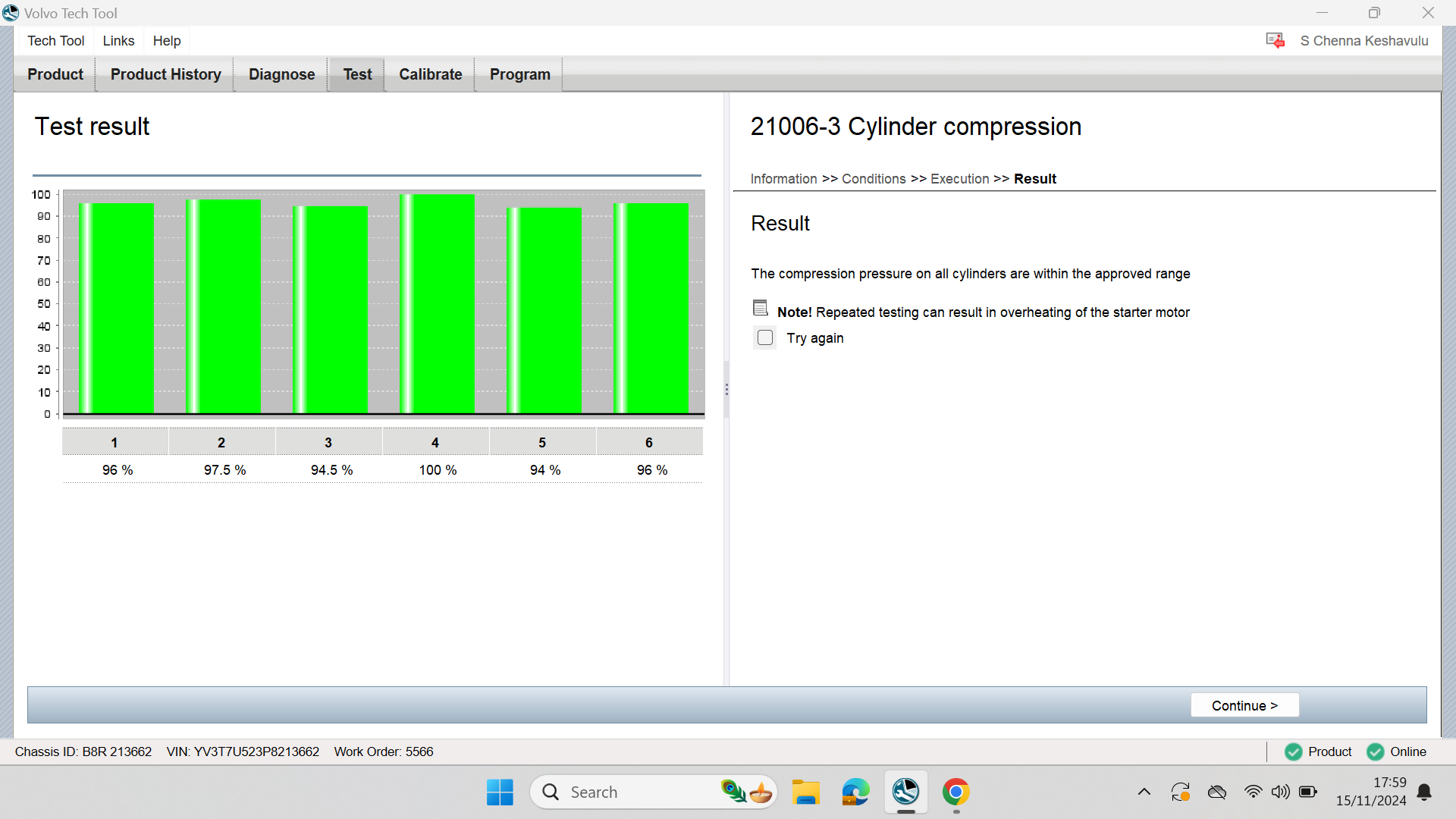Click the Work Order: 5566 status text

tap(384, 752)
